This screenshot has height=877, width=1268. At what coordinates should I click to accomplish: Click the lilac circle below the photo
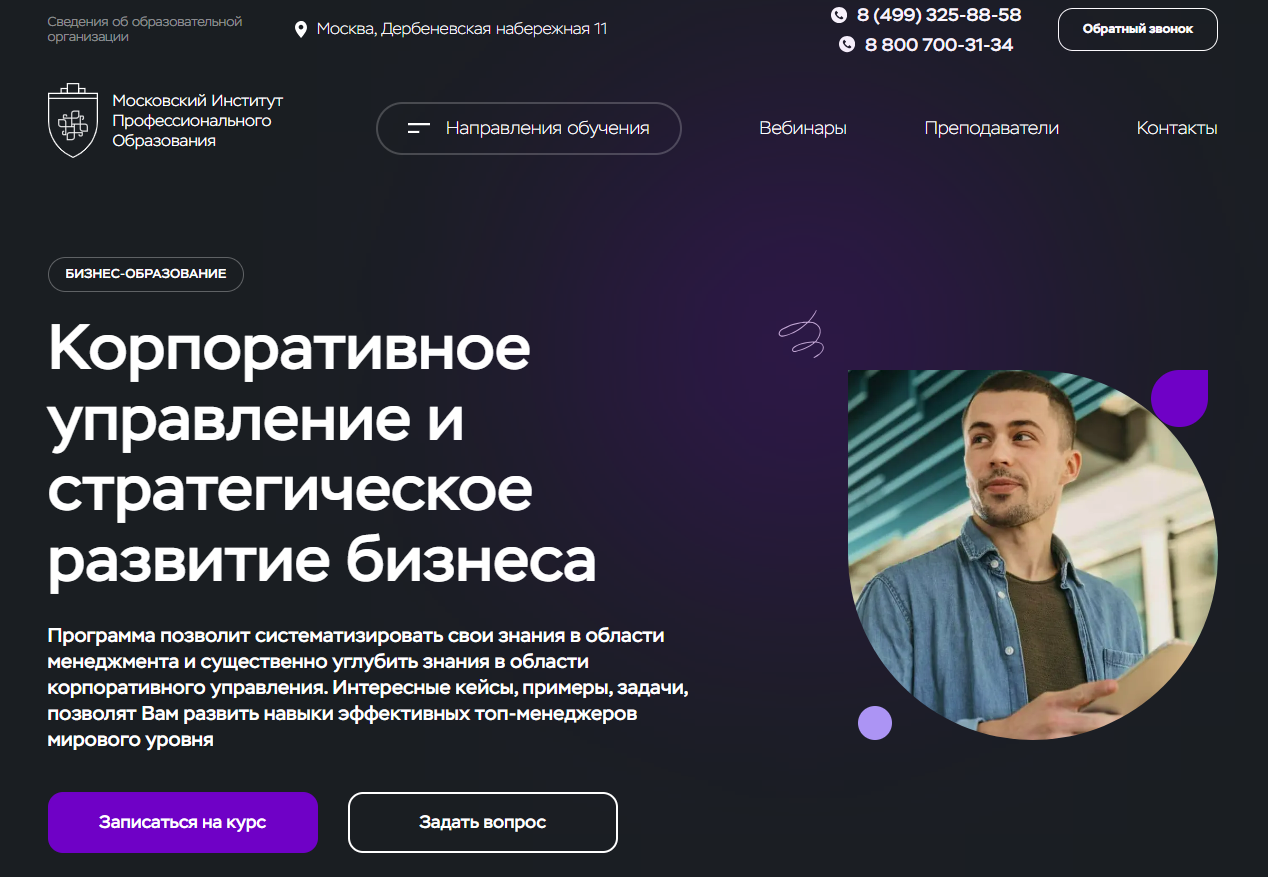(x=875, y=722)
